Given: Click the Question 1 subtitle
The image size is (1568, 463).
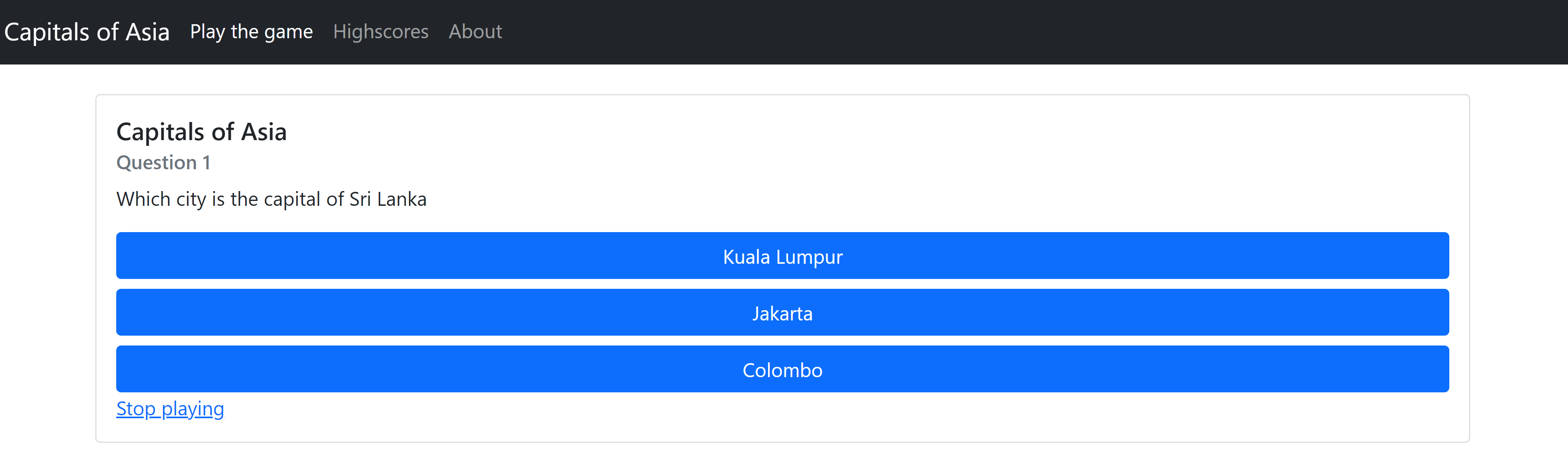Looking at the screenshot, I should [x=163, y=163].
